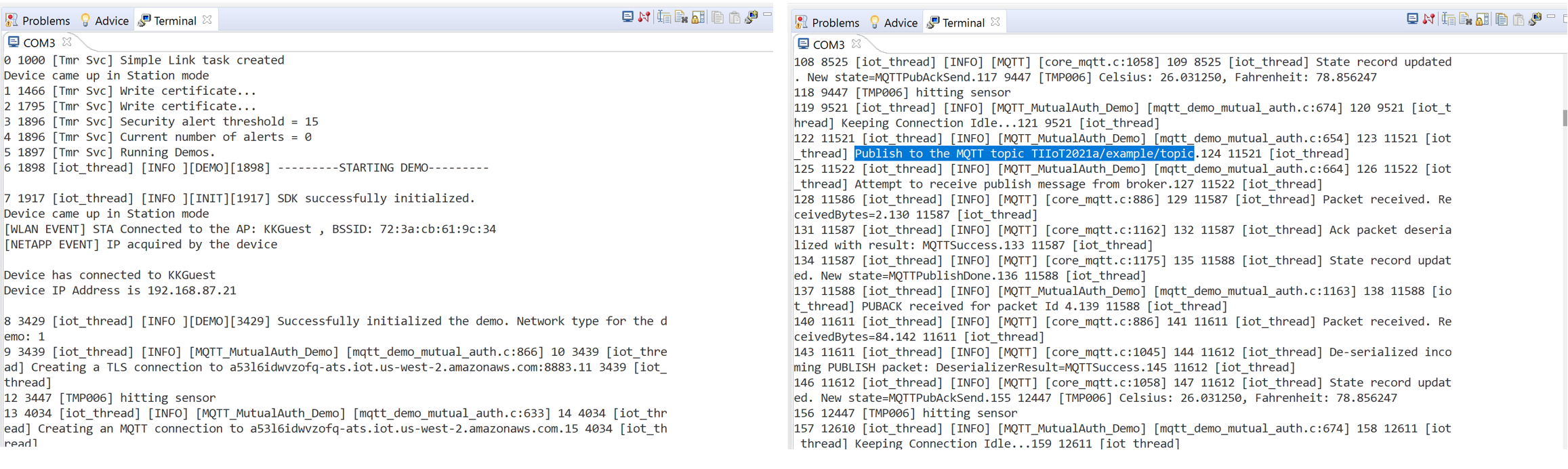This screenshot has height=469, width=1568.
Task: Switch to Problems tab in left window
Action: [x=38, y=20]
